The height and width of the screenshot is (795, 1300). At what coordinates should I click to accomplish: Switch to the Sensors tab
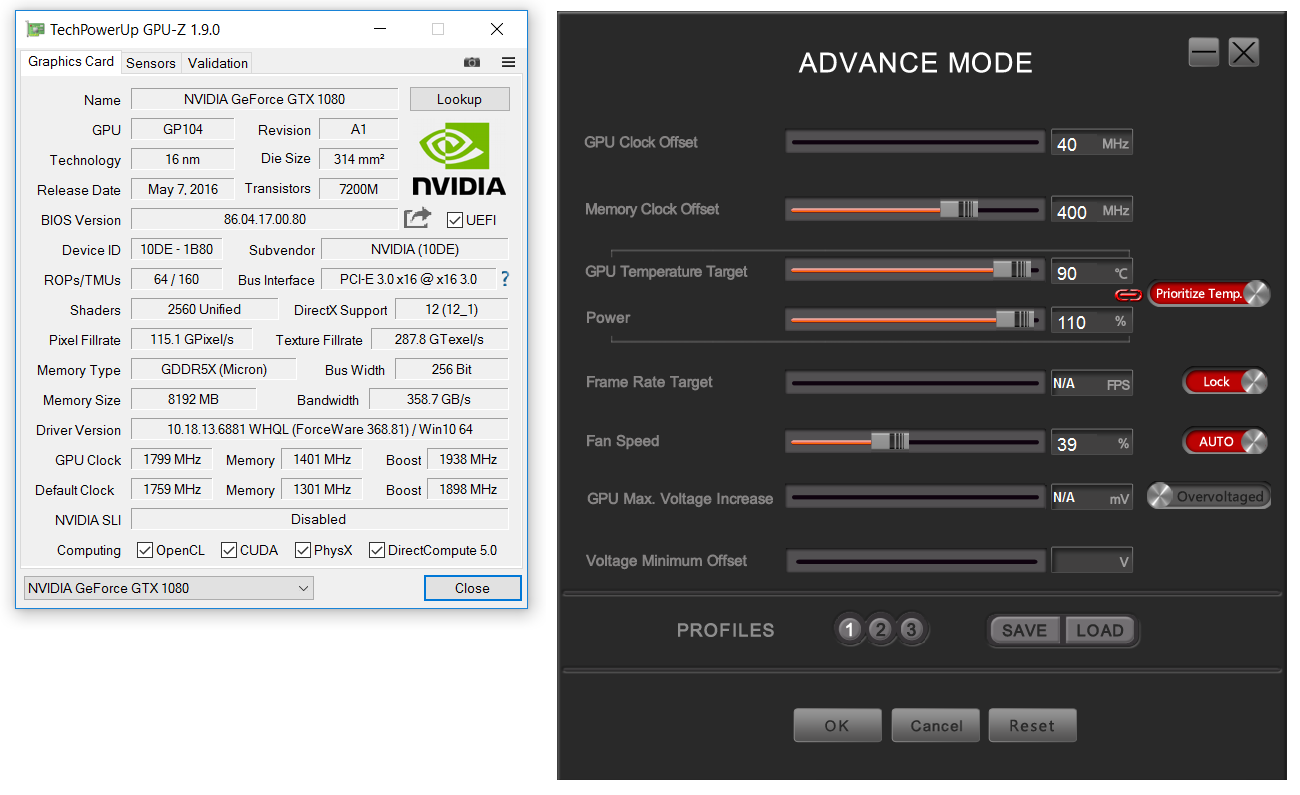[x=151, y=63]
